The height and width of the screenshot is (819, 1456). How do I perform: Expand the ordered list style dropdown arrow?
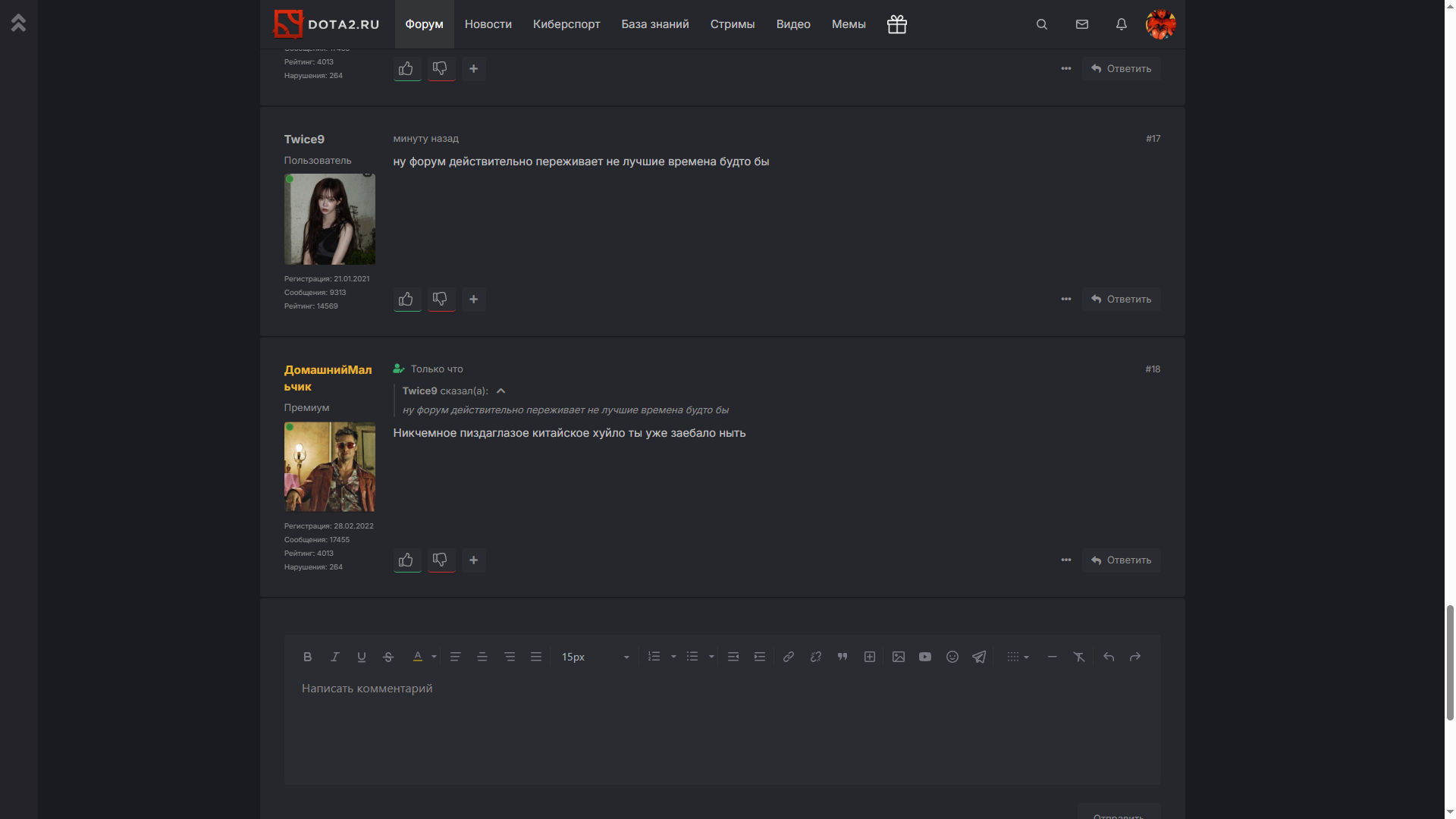pyautogui.click(x=673, y=657)
